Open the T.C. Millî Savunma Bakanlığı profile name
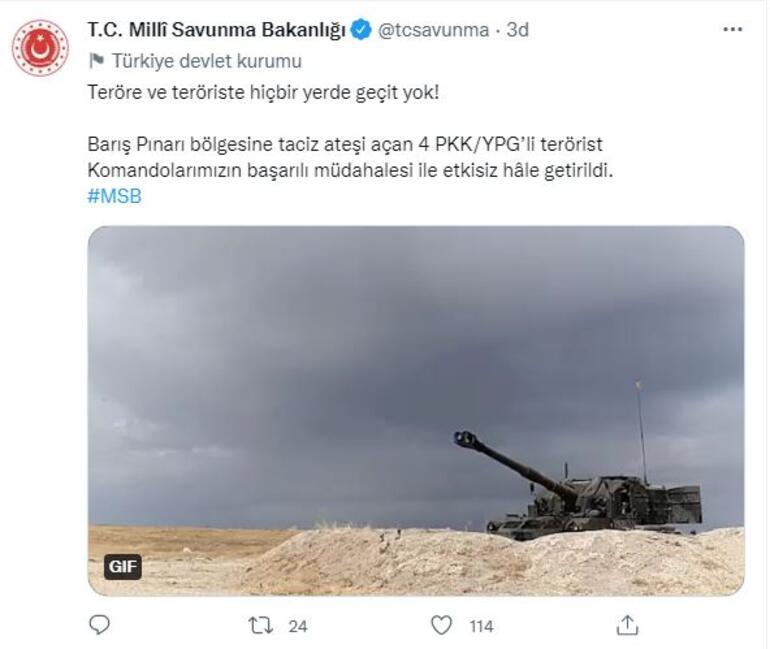 coord(216,30)
